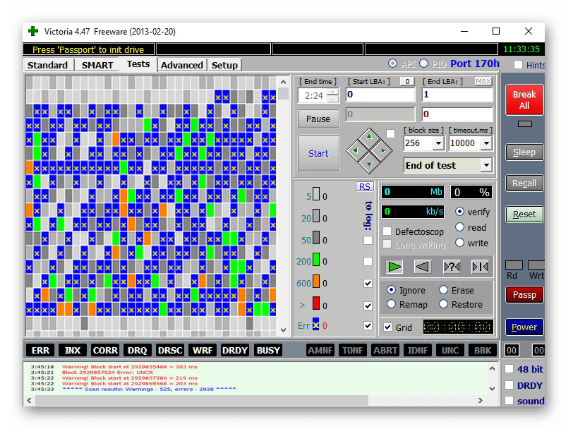Viewport: 568px width, 429px height.
Task: Click the Passp button
Action: pos(524,295)
